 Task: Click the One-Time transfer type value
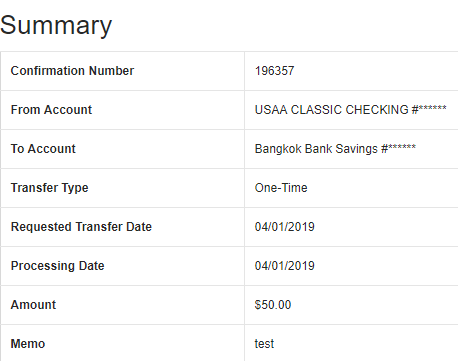281,188
